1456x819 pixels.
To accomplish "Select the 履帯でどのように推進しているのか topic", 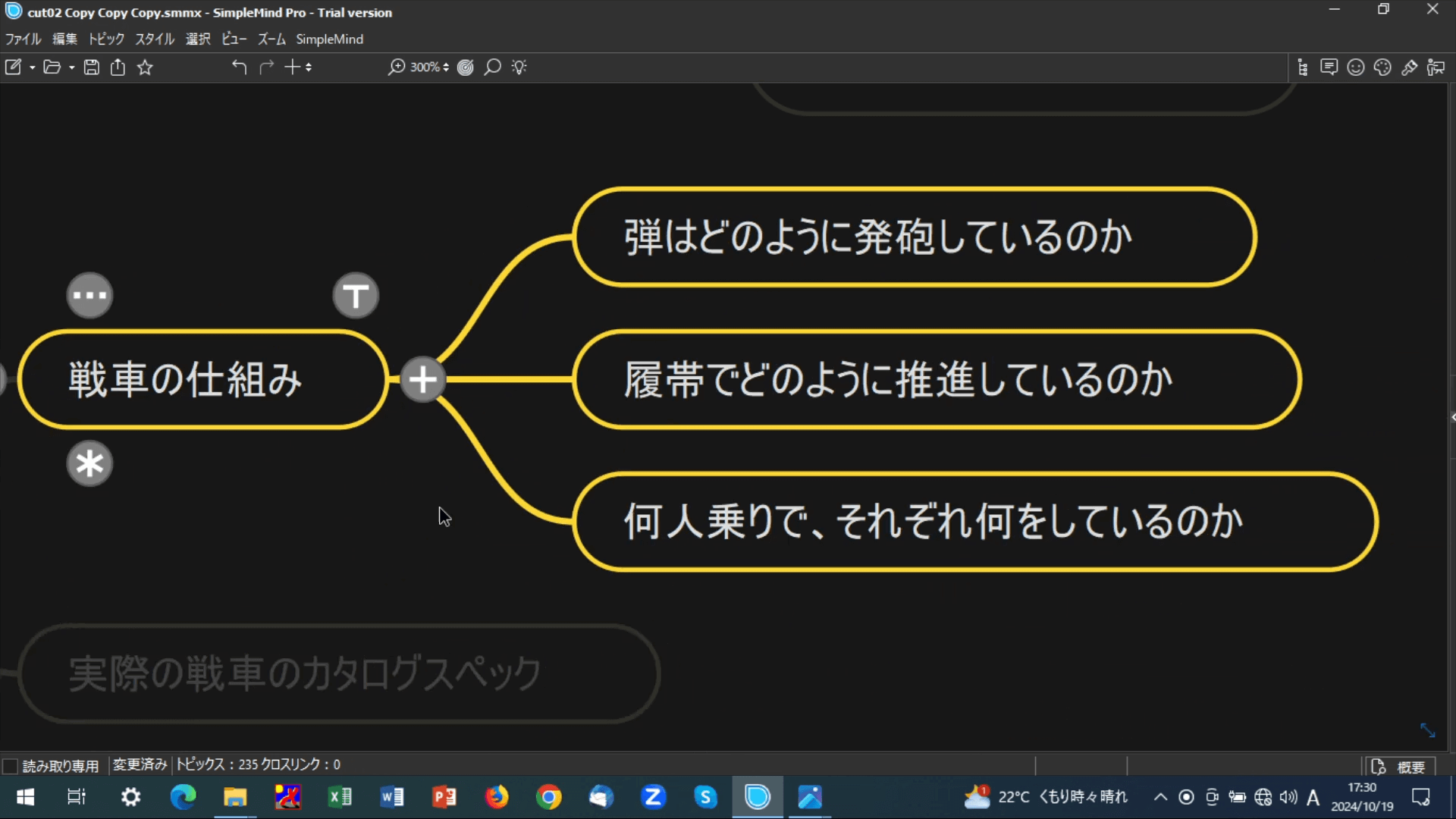I will [x=937, y=379].
